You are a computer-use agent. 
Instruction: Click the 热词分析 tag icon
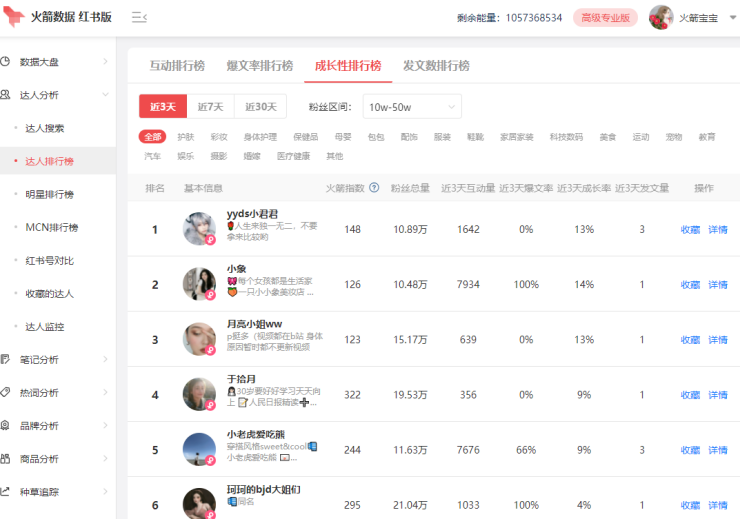coord(5,392)
